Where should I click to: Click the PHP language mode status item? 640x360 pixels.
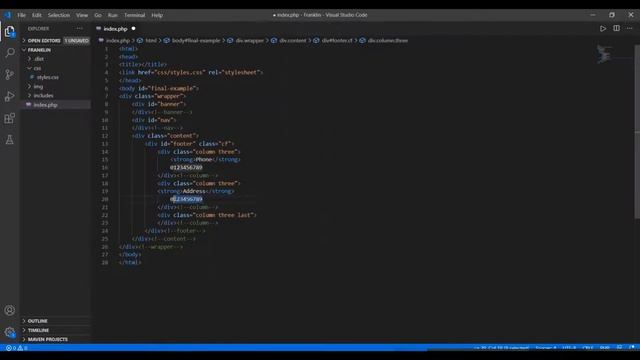(x=604, y=348)
